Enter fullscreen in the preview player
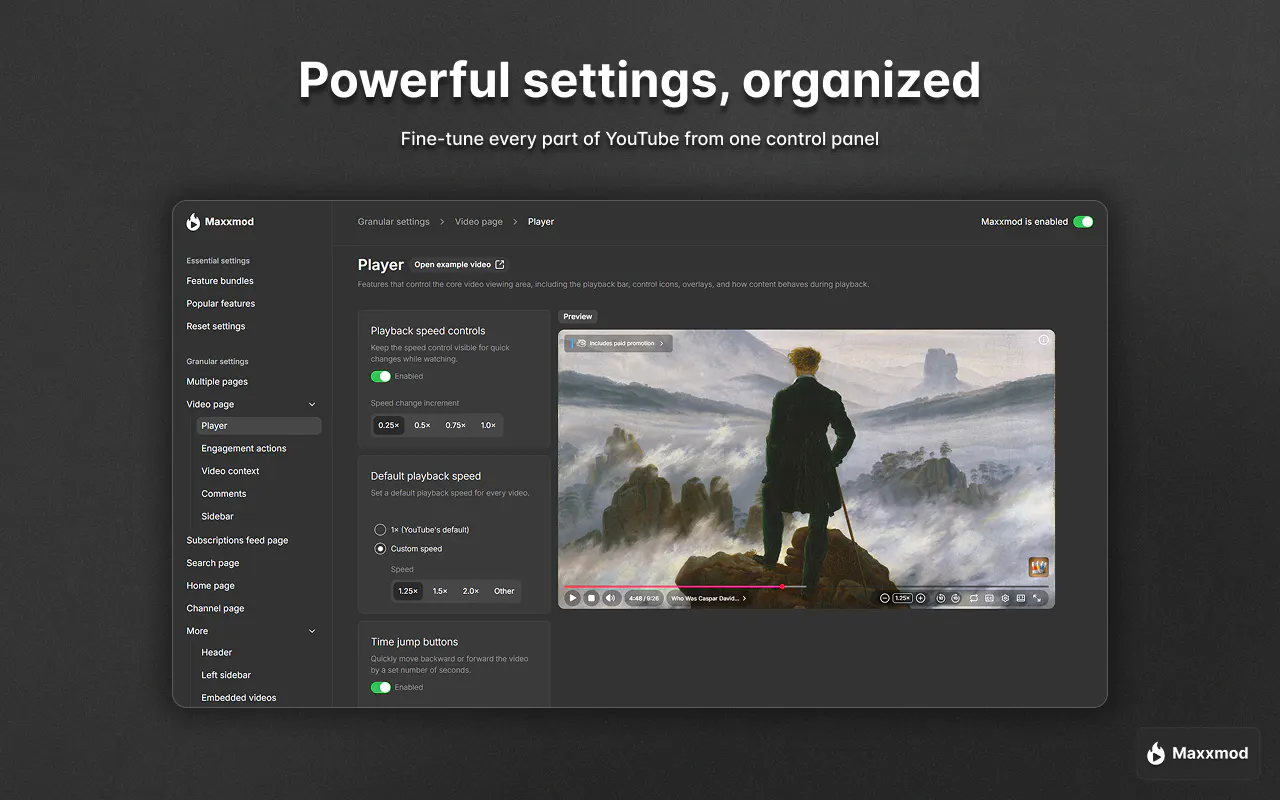1280x800 pixels. pos(1037,598)
